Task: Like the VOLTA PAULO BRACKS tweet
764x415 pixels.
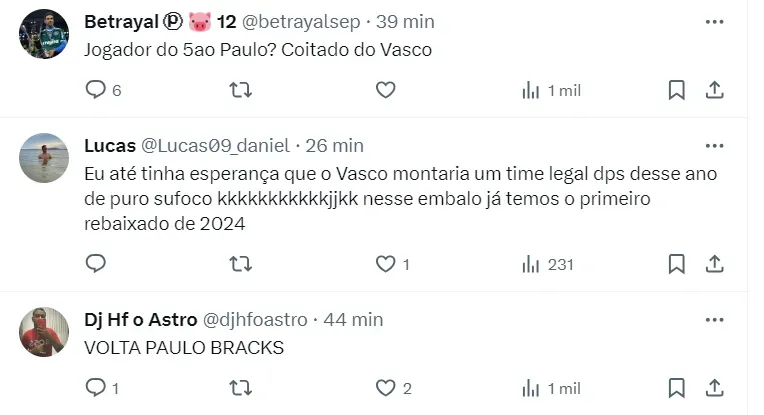Action: coord(386,388)
